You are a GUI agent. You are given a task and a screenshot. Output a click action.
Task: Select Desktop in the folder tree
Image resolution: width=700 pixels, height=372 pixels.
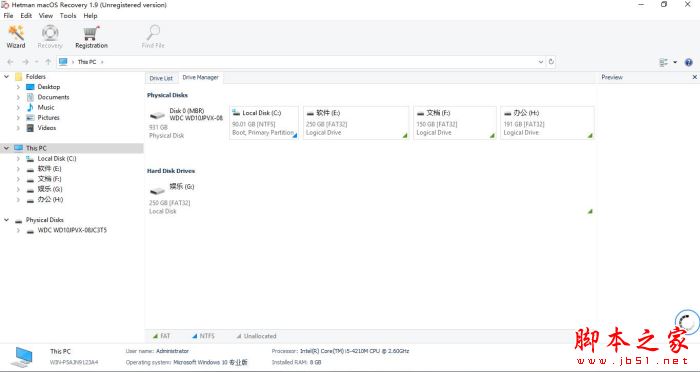click(49, 87)
